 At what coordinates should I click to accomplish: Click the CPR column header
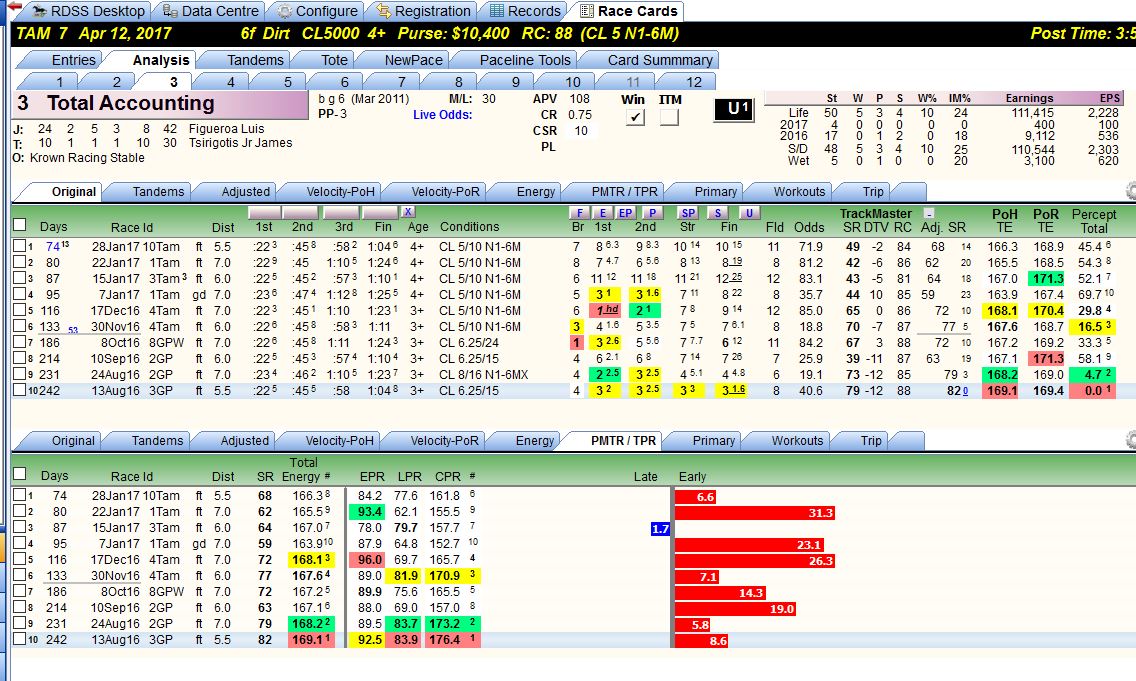tap(448, 476)
